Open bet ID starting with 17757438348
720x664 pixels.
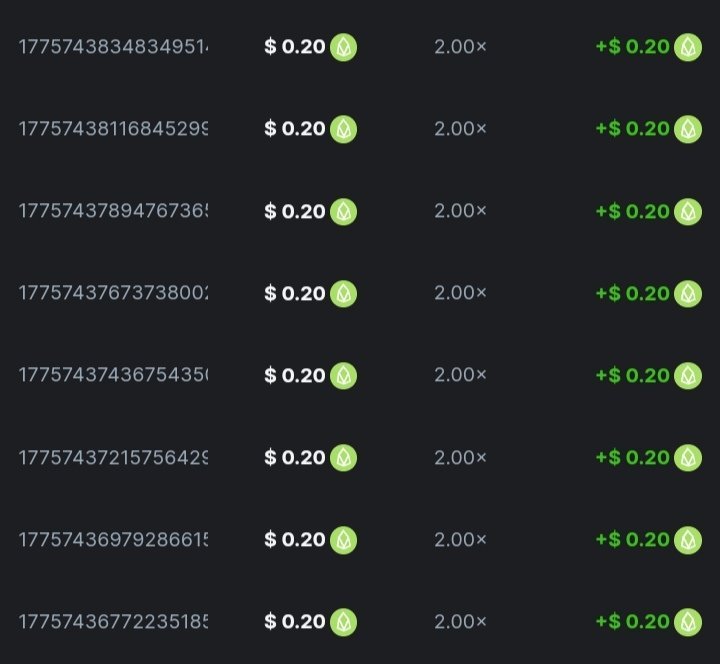coord(113,47)
